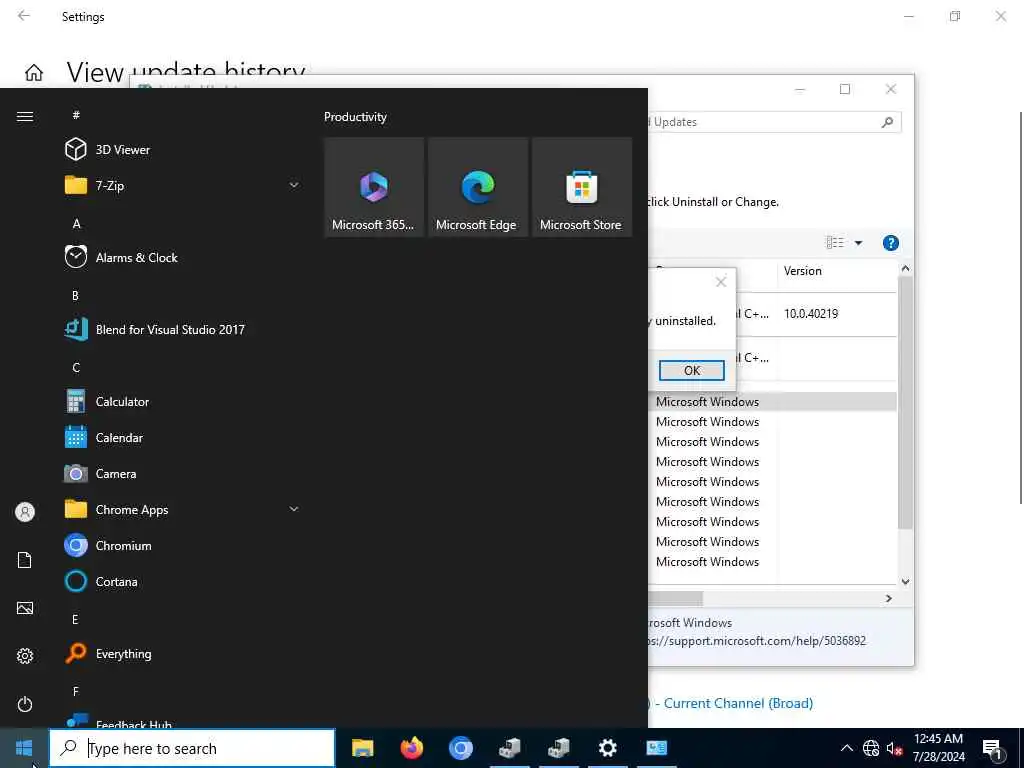Screen dimensions: 1024x768
Task: Open 3D Viewer from Start menu
Action: [x=182, y=150]
